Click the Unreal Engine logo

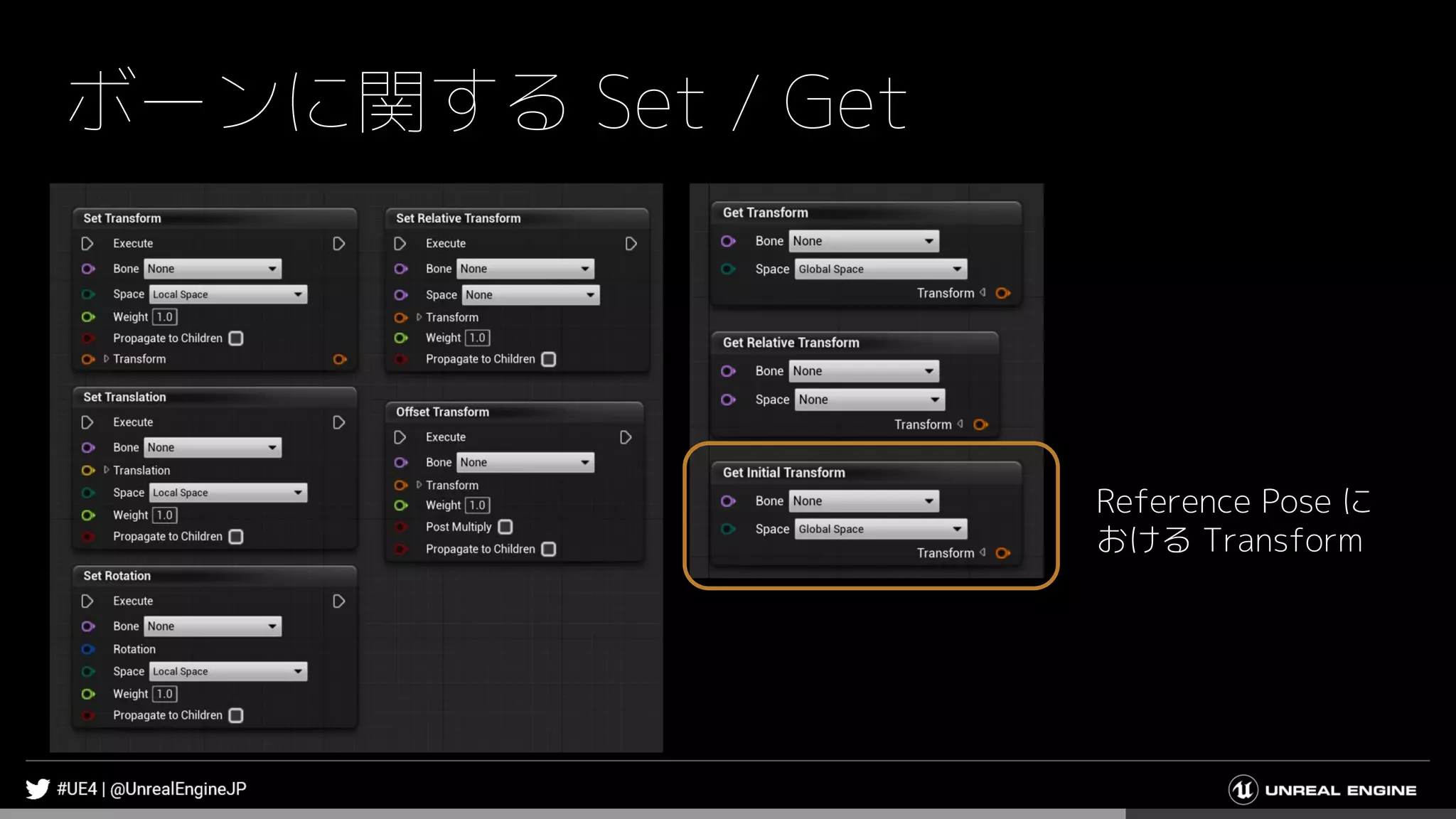pyautogui.click(x=1322, y=790)
